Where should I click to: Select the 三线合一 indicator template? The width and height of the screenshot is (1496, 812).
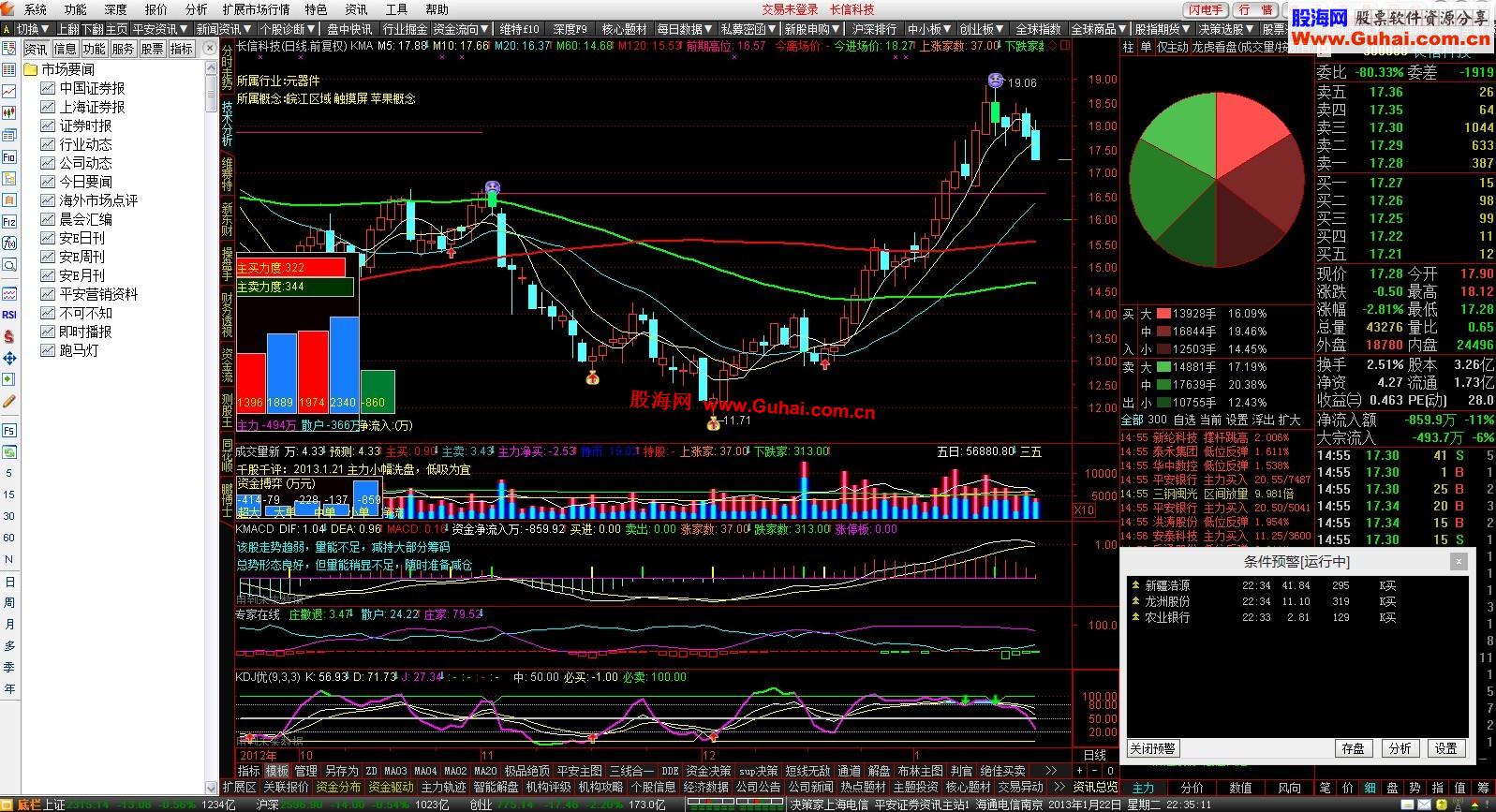coord(631,771)
